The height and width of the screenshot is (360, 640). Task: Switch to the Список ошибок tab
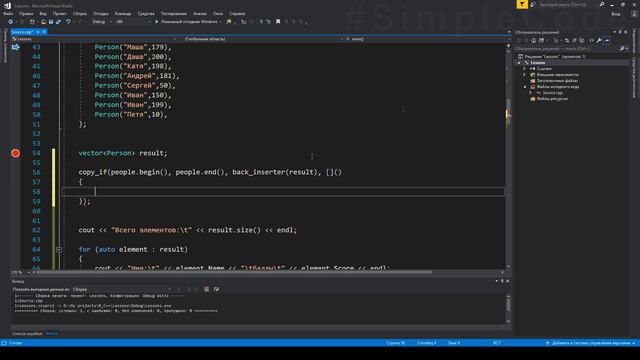27,334
